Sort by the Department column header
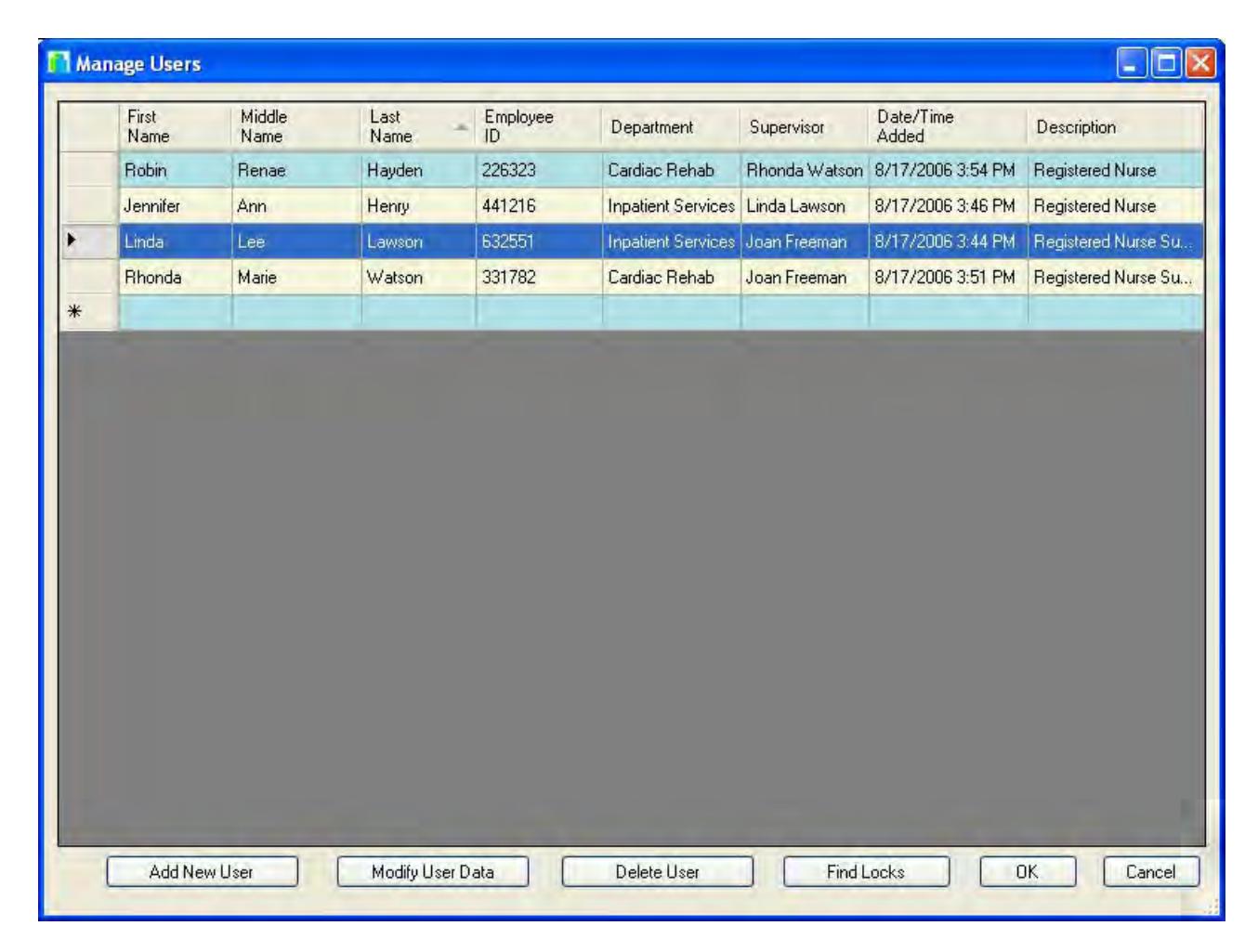This screenshot has height=952, width=1258. pos(672,127)
